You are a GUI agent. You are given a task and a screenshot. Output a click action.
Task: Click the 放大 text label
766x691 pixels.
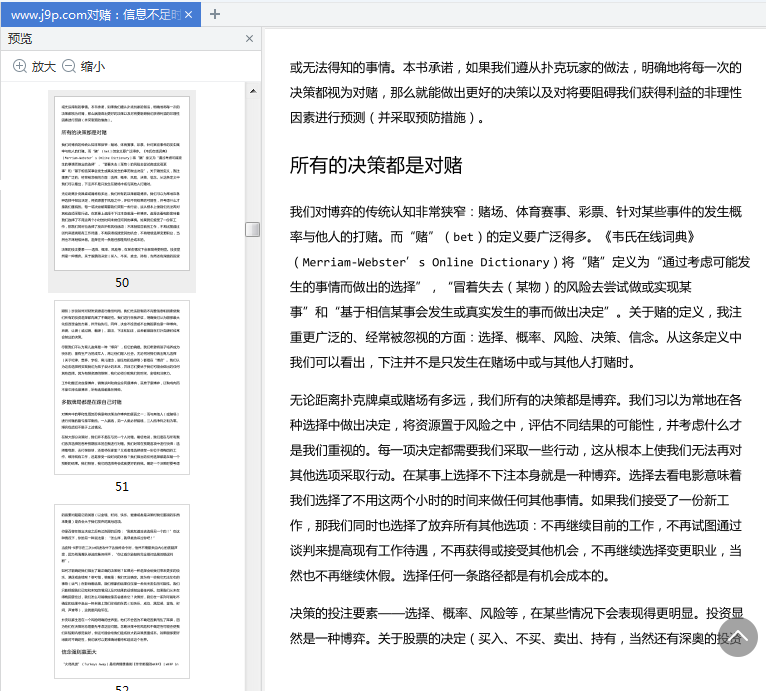tap(44, 66)
